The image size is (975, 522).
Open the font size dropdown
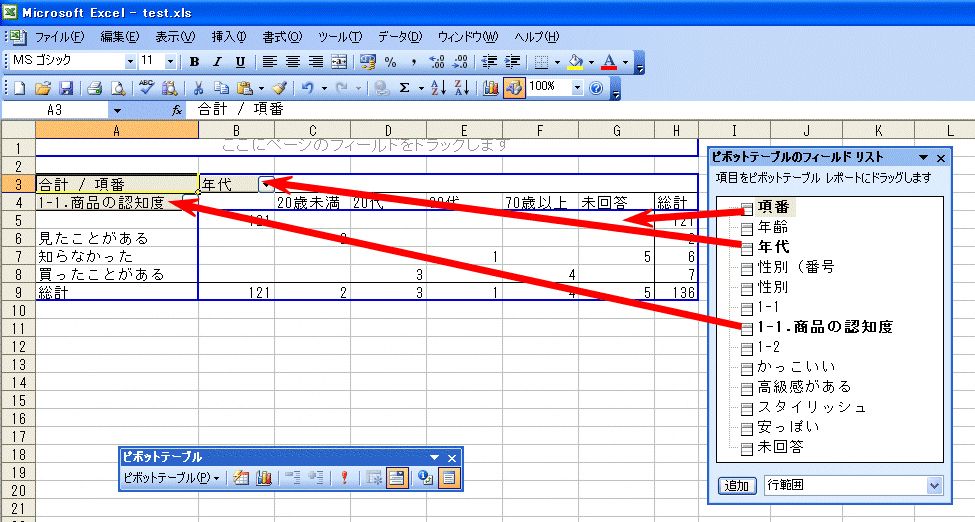coord(170,62)
